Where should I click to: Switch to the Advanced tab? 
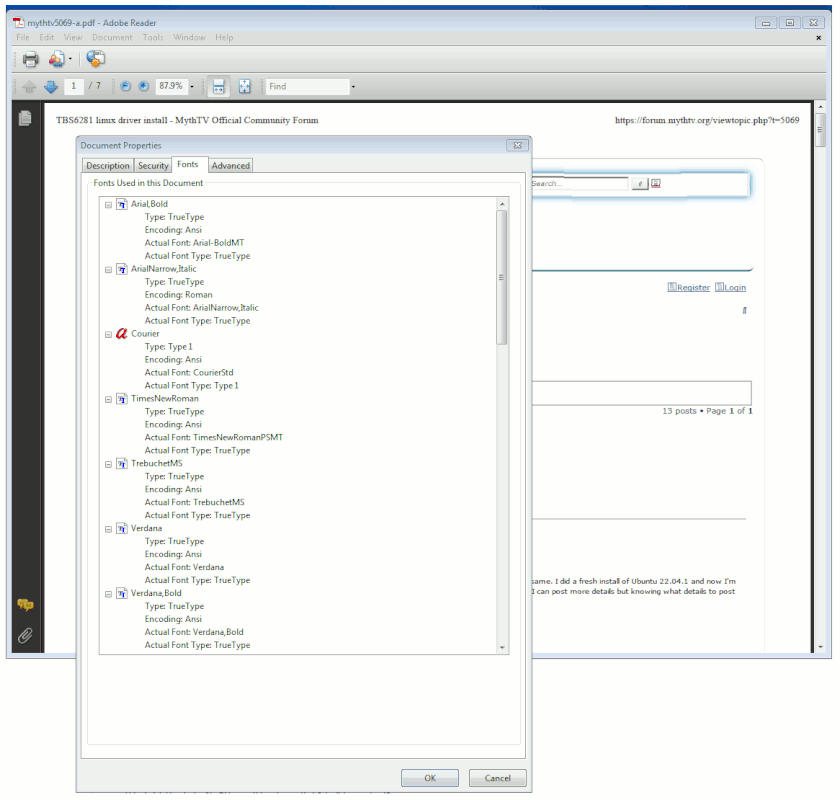click(x=230, y=166)
